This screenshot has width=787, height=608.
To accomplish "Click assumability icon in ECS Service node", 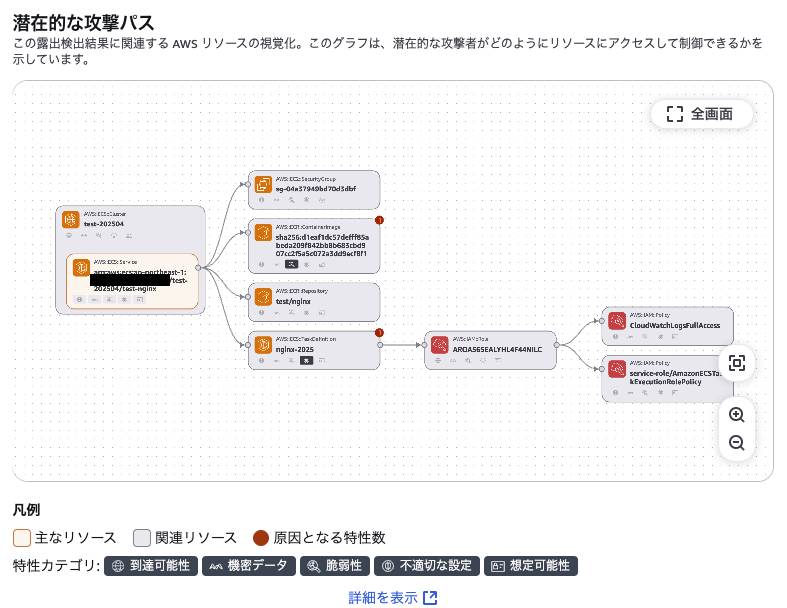I will pos(140,299).
